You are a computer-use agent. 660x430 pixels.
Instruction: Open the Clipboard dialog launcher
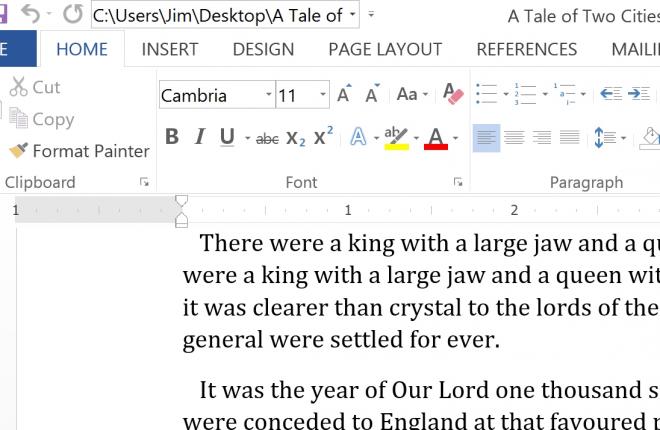tap(144, 182)
